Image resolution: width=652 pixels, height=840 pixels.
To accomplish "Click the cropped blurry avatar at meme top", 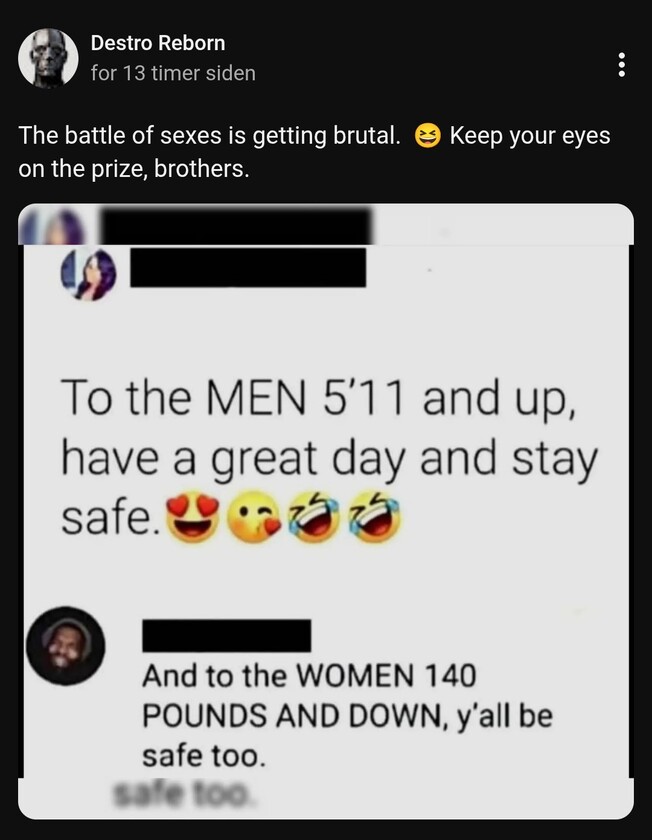I will (x=53, y=227).
